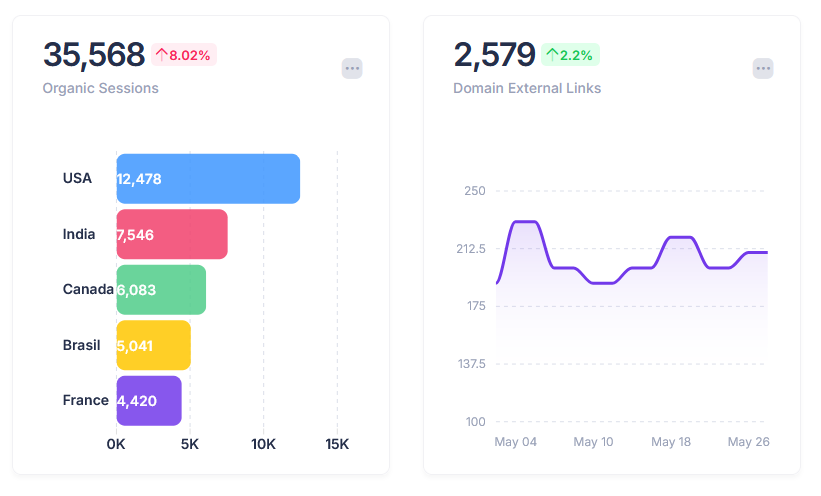This screenshot has width=821, height=496.
Task: Click the Organic Sessions subtitle
Action: 100,88
